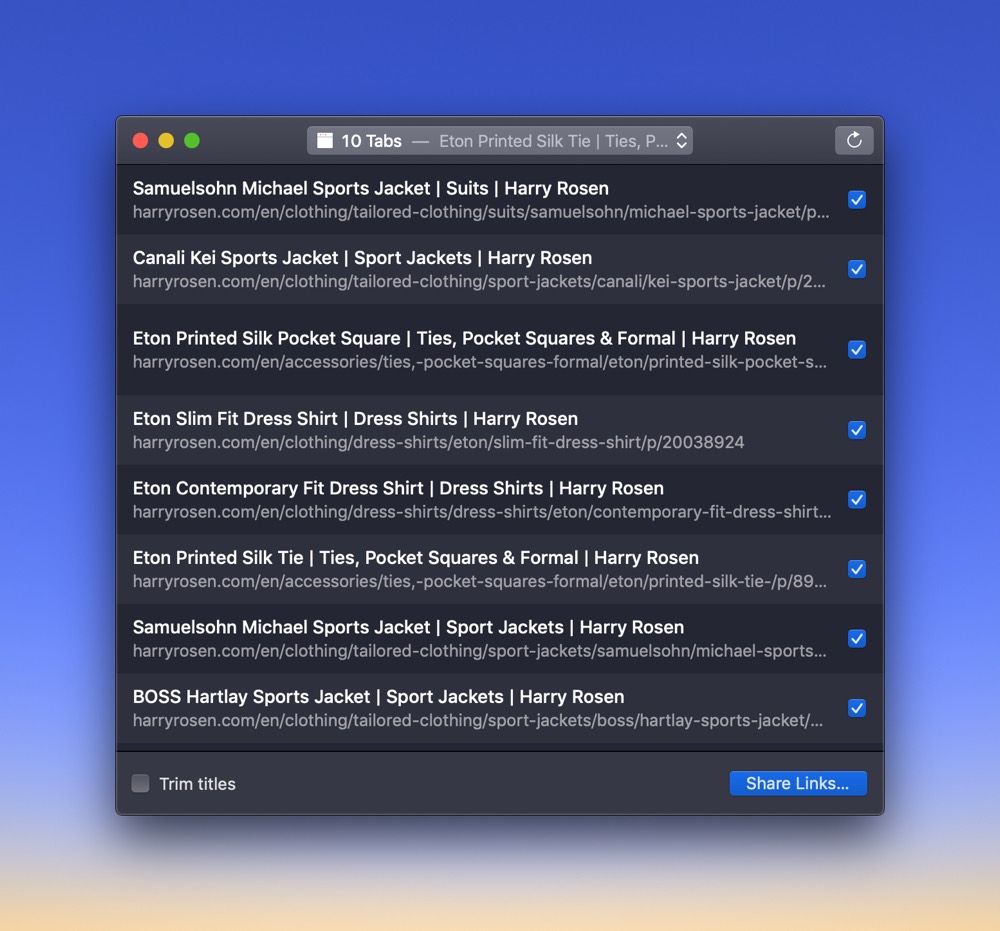Open the 10 Tabs window selector dropdown

pyautogui.click(x=499, y=141)
